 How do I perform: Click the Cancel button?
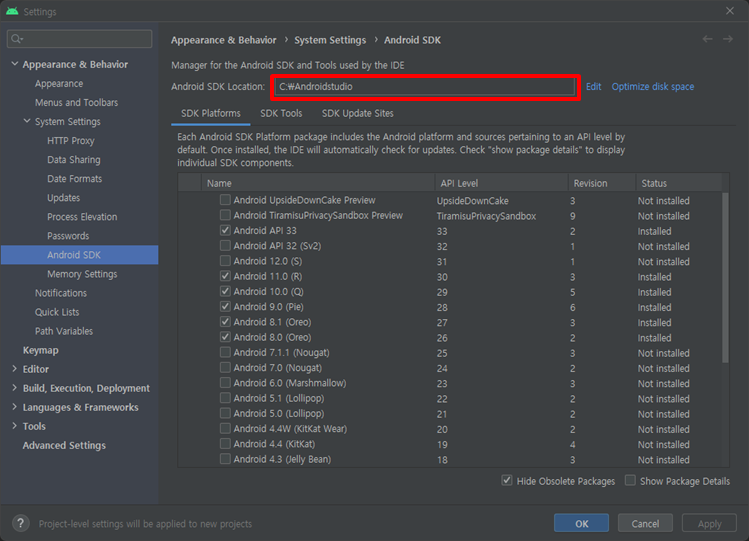pos(645,523)
